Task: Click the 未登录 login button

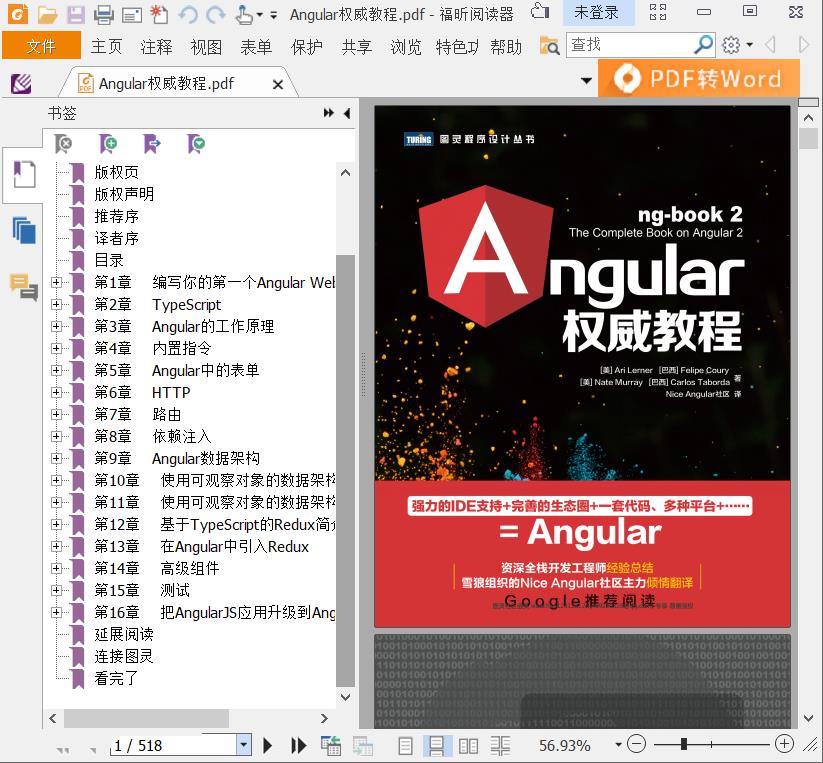Action: [597, 13]
